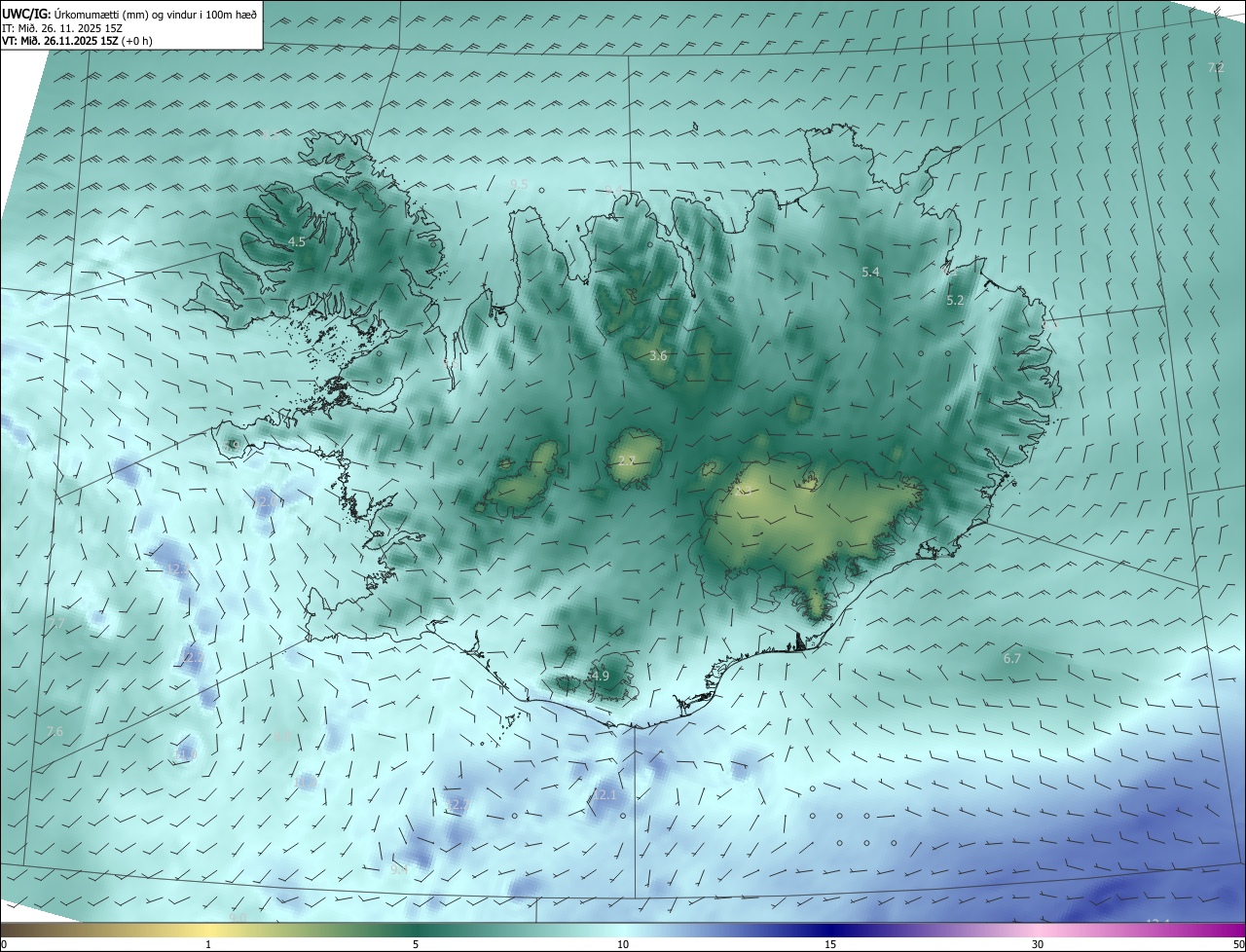This screenshot has height=952, width=1246.
Task: Click the colour scale tick label 15
Action: [x=830, y=944]
